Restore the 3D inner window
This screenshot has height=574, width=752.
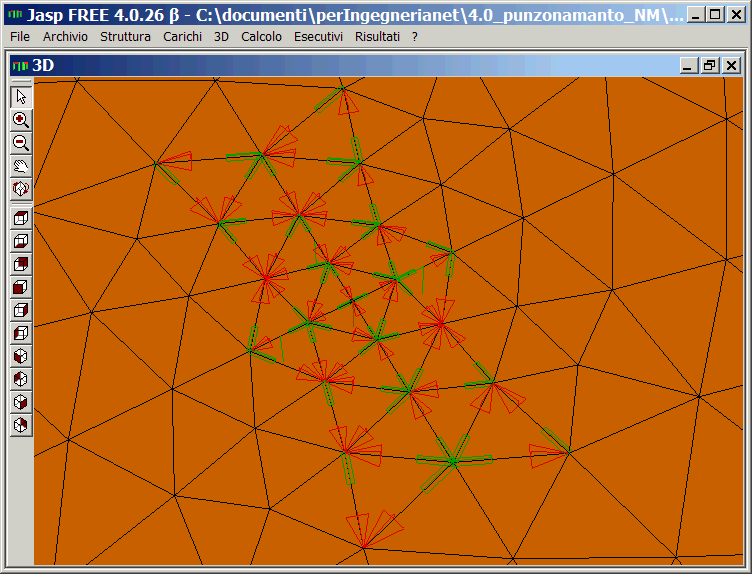coord(710,65)
